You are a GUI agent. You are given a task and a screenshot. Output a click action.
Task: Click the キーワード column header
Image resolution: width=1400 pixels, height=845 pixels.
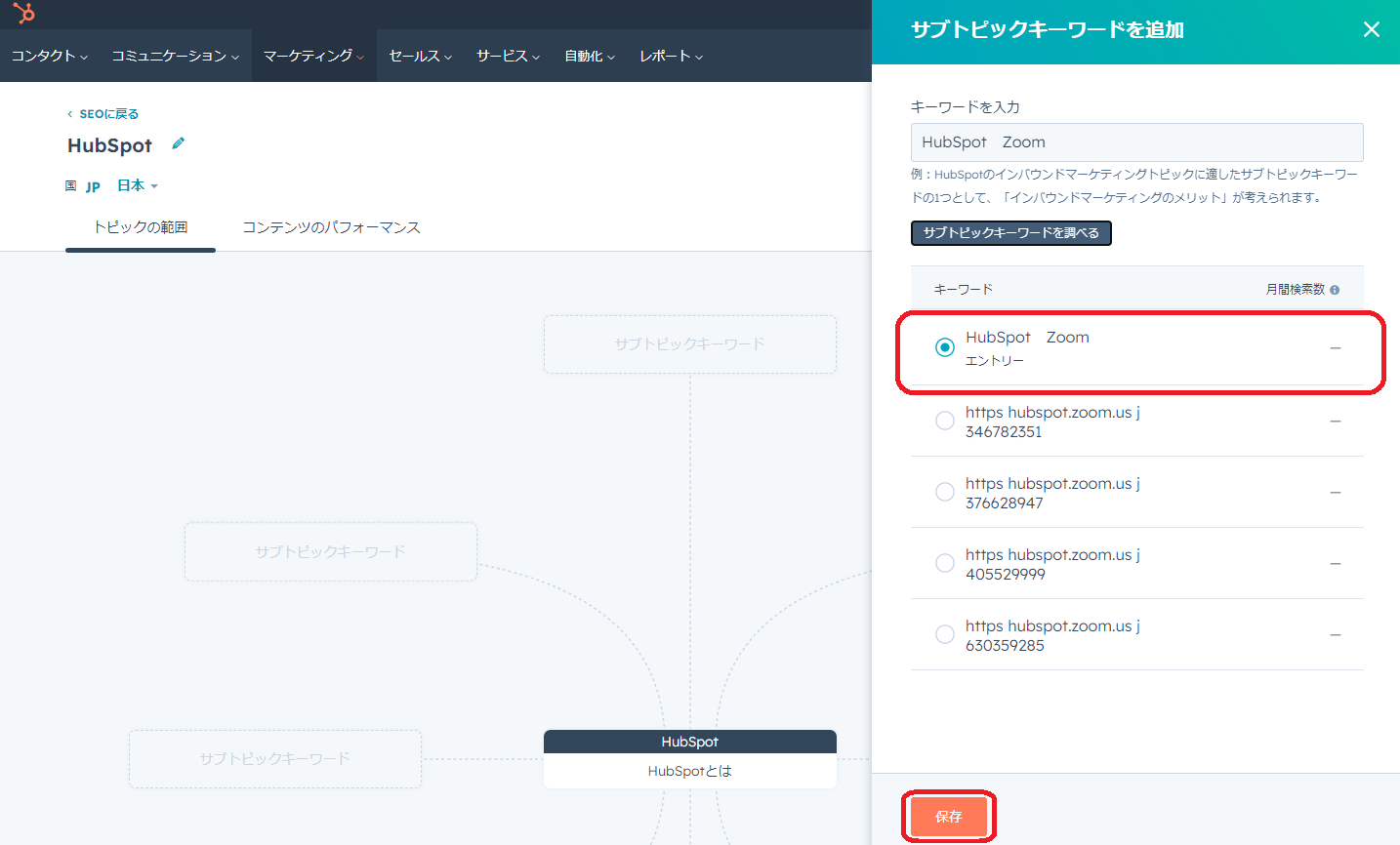[x=963, y=290]
